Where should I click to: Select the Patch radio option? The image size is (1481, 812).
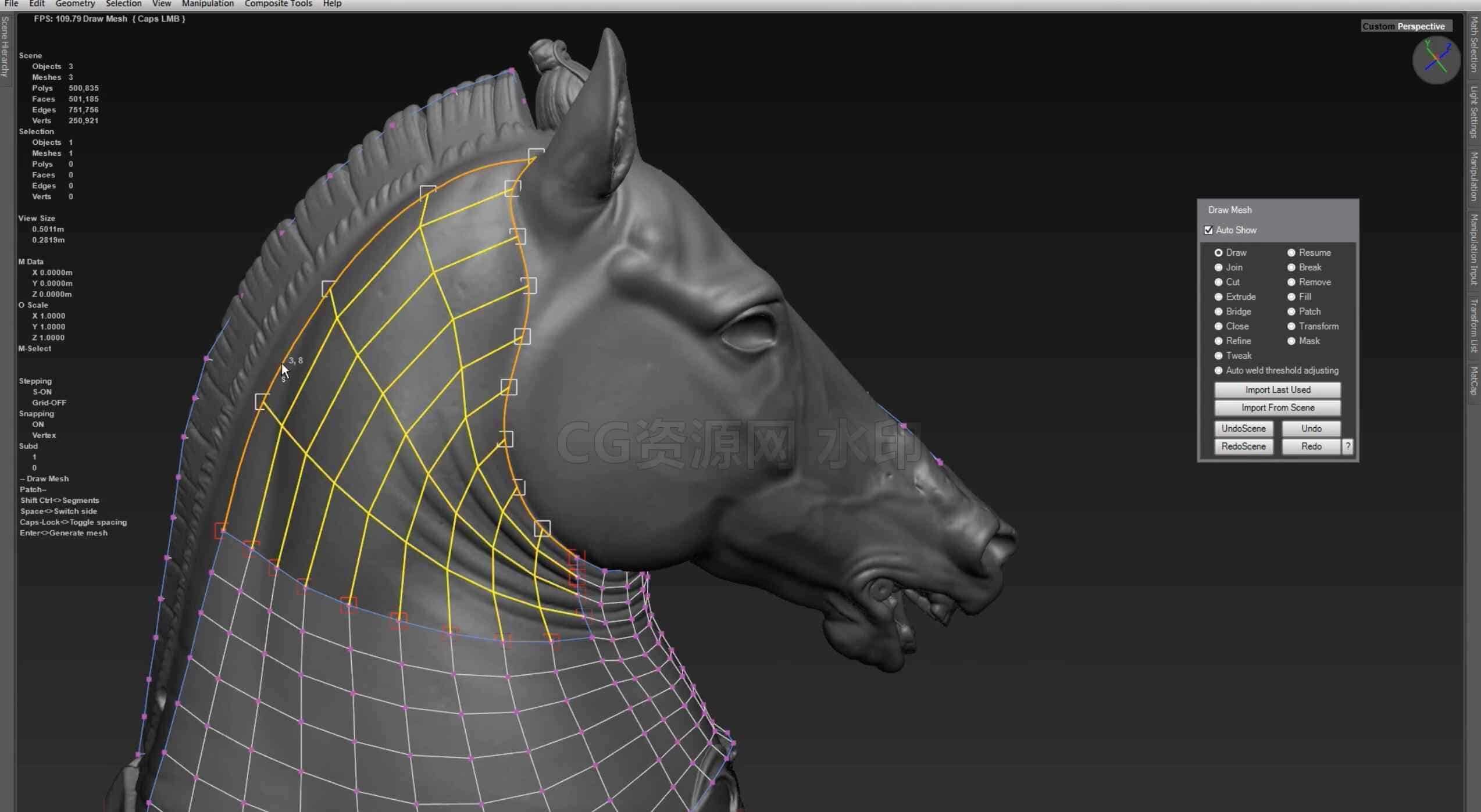(1291, 312)
